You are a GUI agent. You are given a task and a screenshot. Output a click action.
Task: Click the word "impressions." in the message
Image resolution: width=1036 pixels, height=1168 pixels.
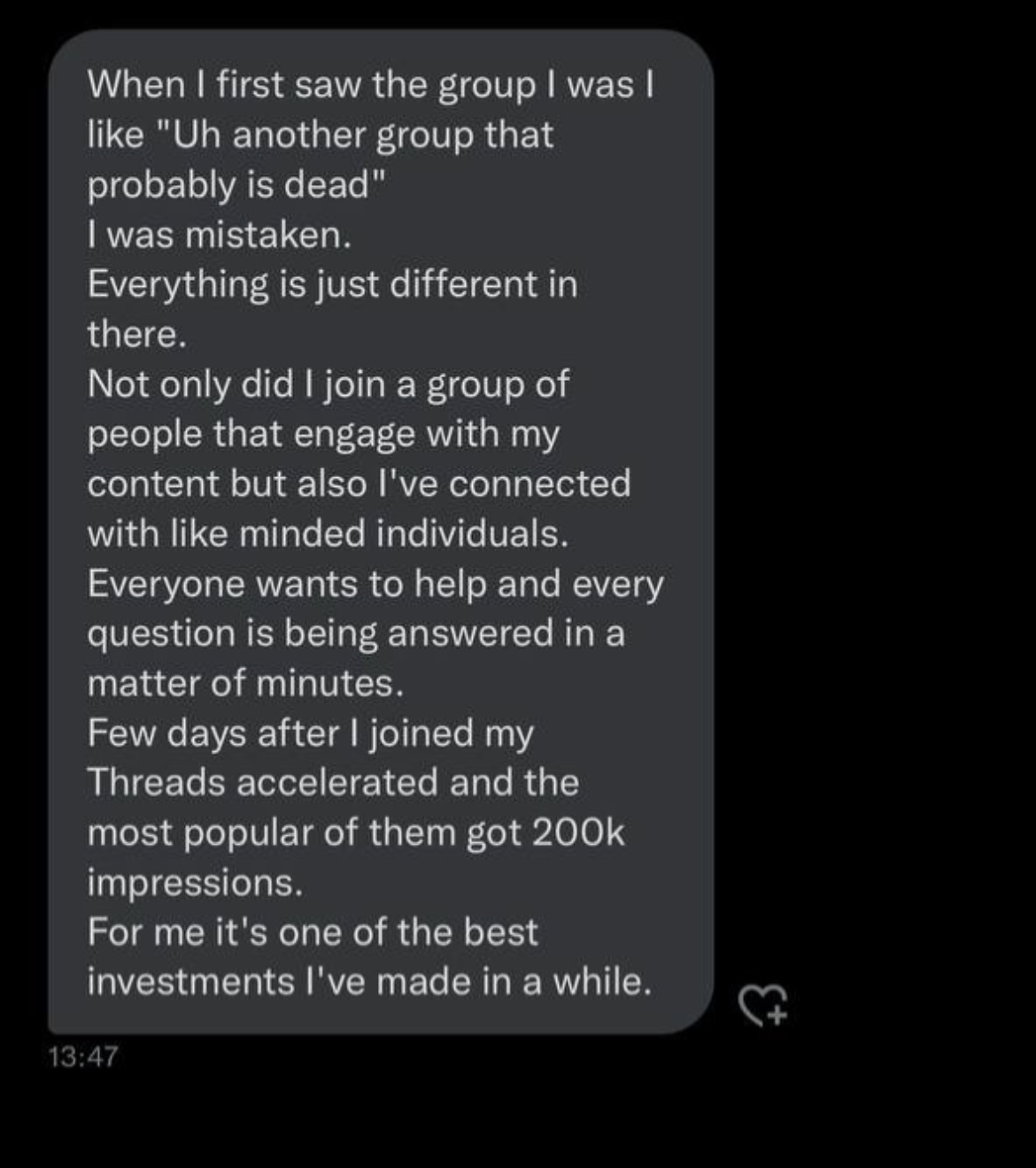[195, 882]
